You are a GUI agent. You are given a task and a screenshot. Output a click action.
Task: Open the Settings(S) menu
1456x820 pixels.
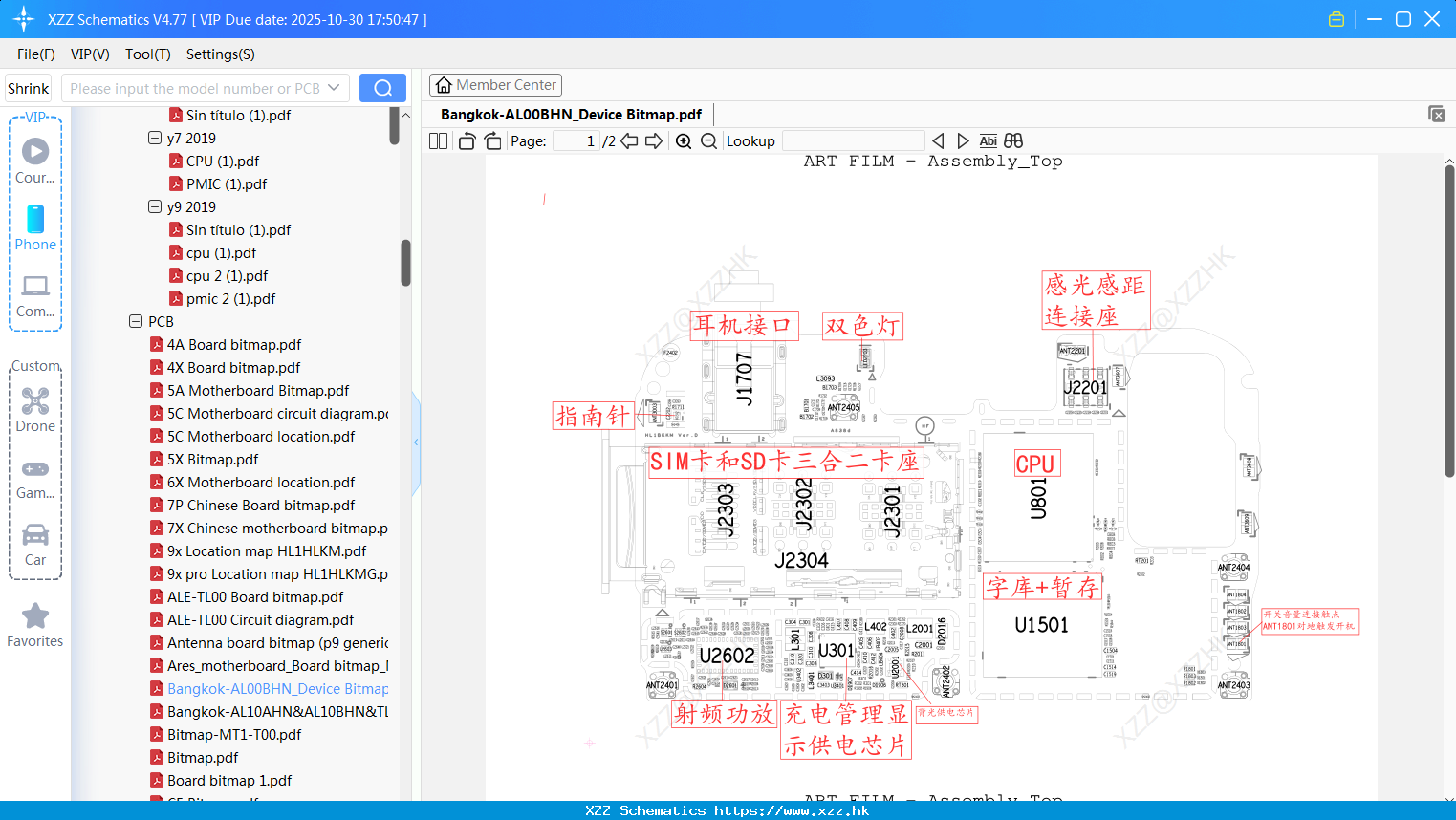(x=221, y=54)
